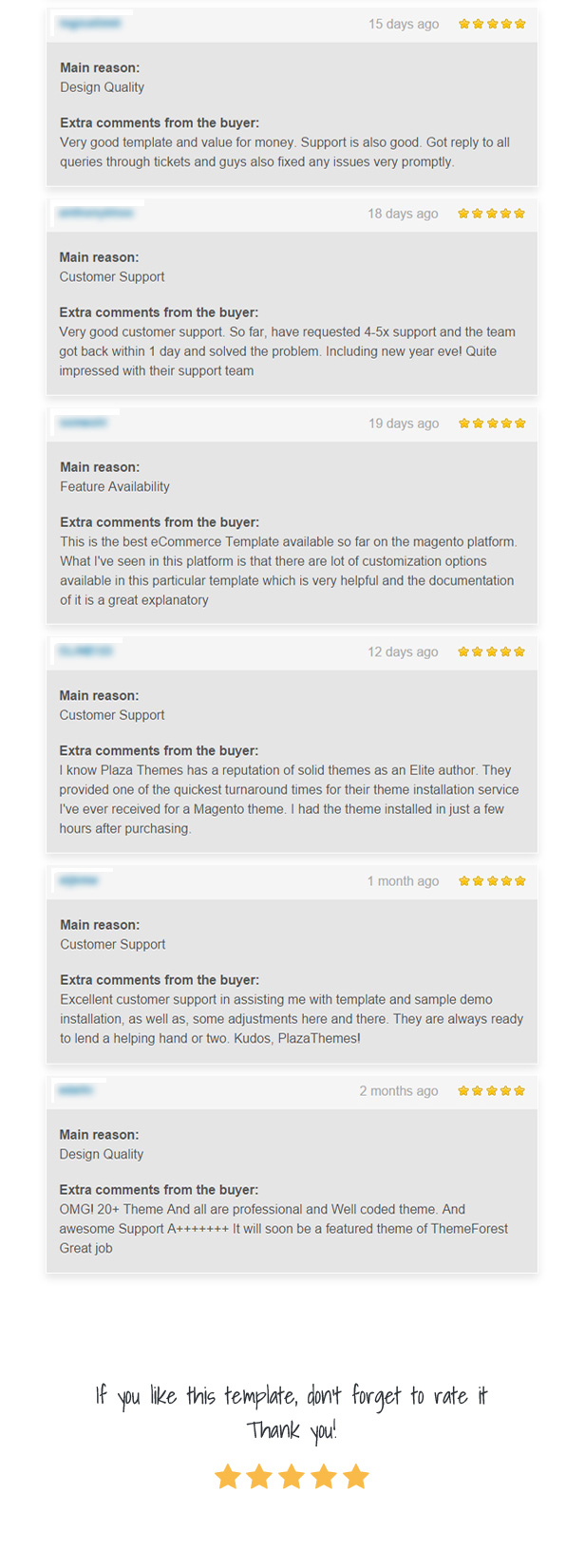Viewport: 585px width, 1568px height.
Task: Click star rating of 2 months ago review
Action: point(491,1091)
